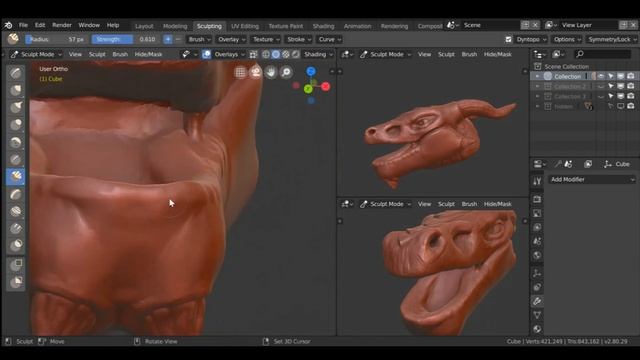Open the Dyntopo settings dropdown
Screen dimensions: 640x360
tap(531, 40)
